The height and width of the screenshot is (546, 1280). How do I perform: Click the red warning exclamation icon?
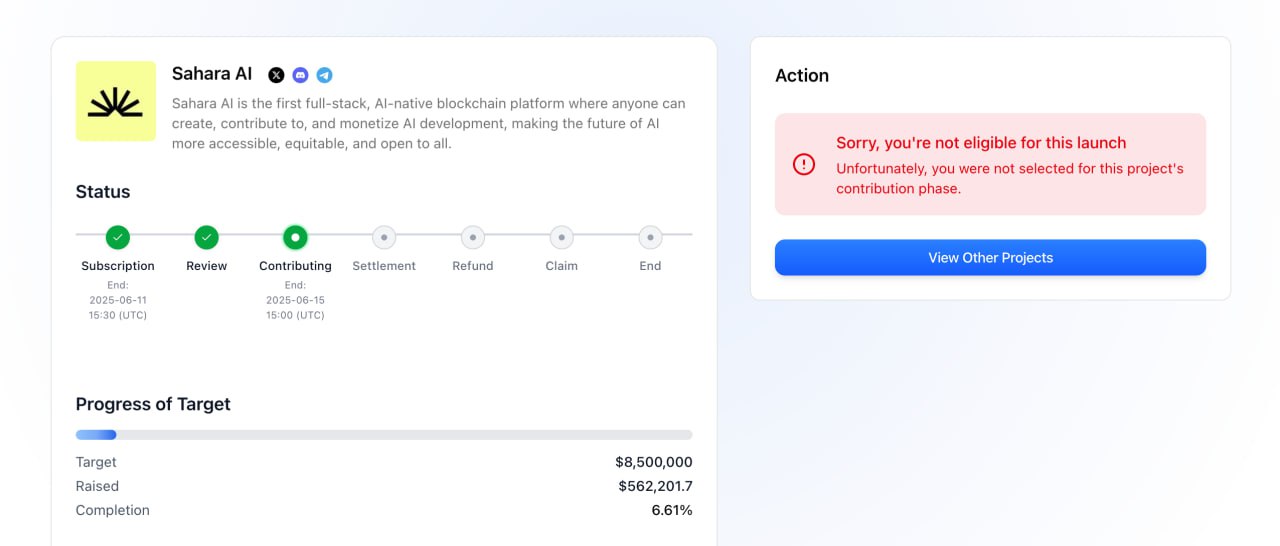tap(804, 164)
